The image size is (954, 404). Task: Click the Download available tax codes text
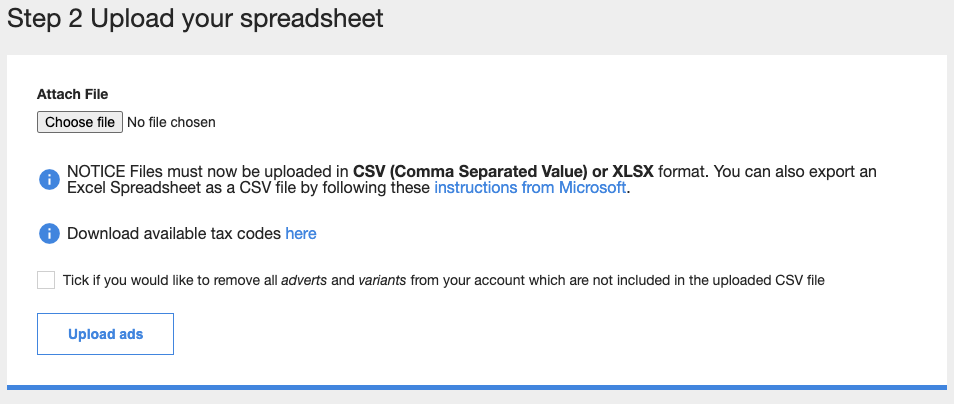point(174,234)
